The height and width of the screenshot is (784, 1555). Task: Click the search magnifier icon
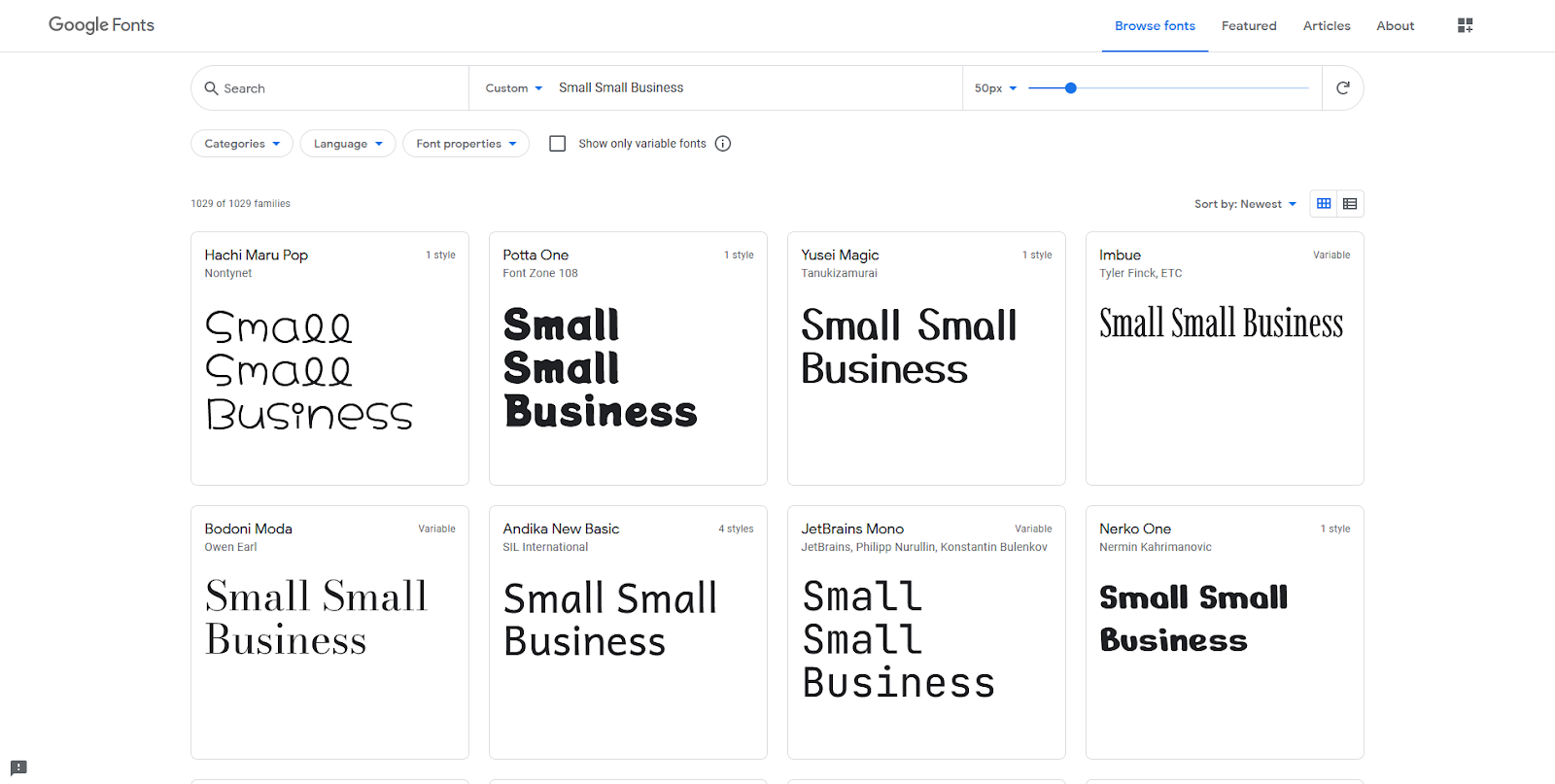[x=211, y=88]
